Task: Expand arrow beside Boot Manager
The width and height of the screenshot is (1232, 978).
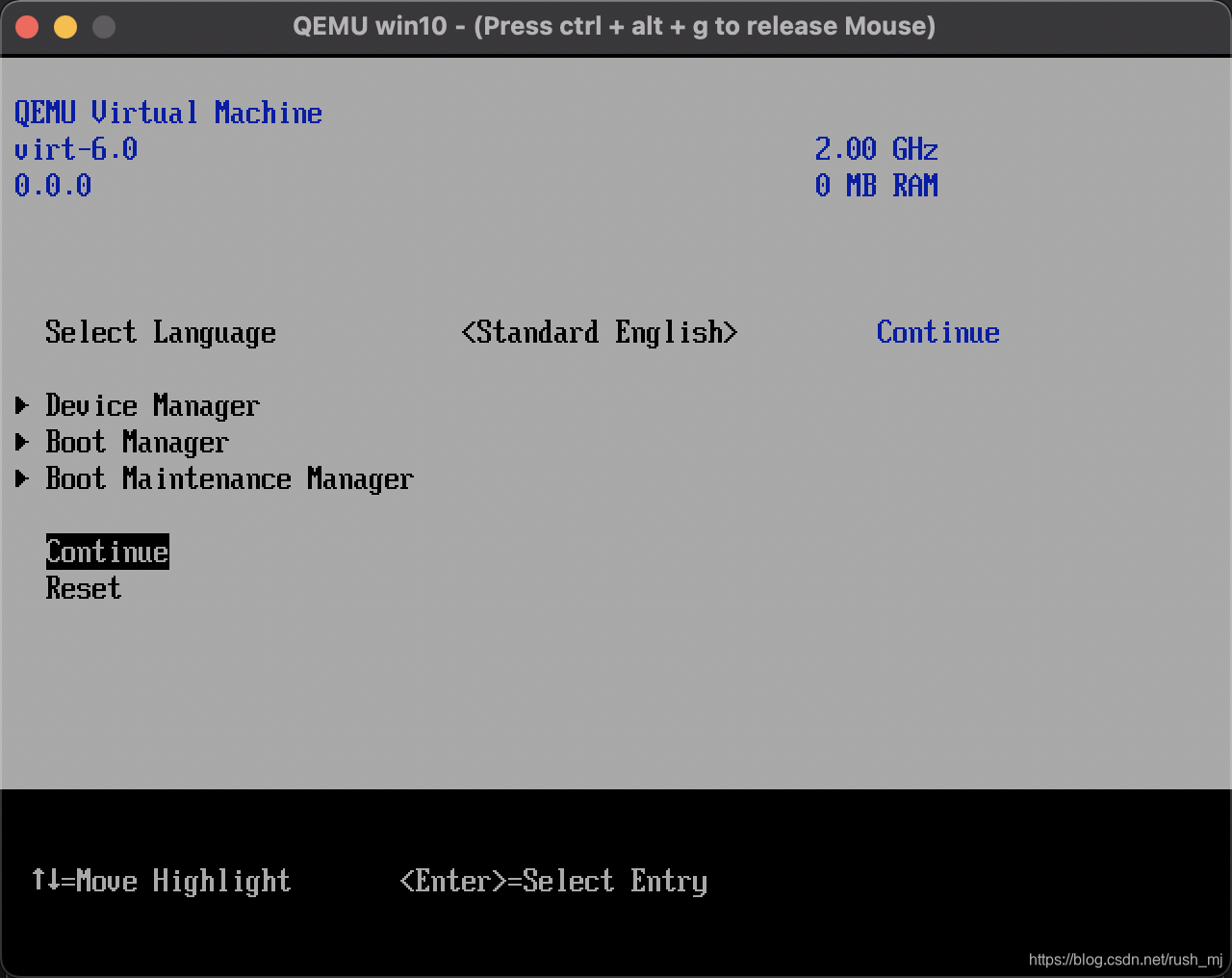Action: click(22, 442)
